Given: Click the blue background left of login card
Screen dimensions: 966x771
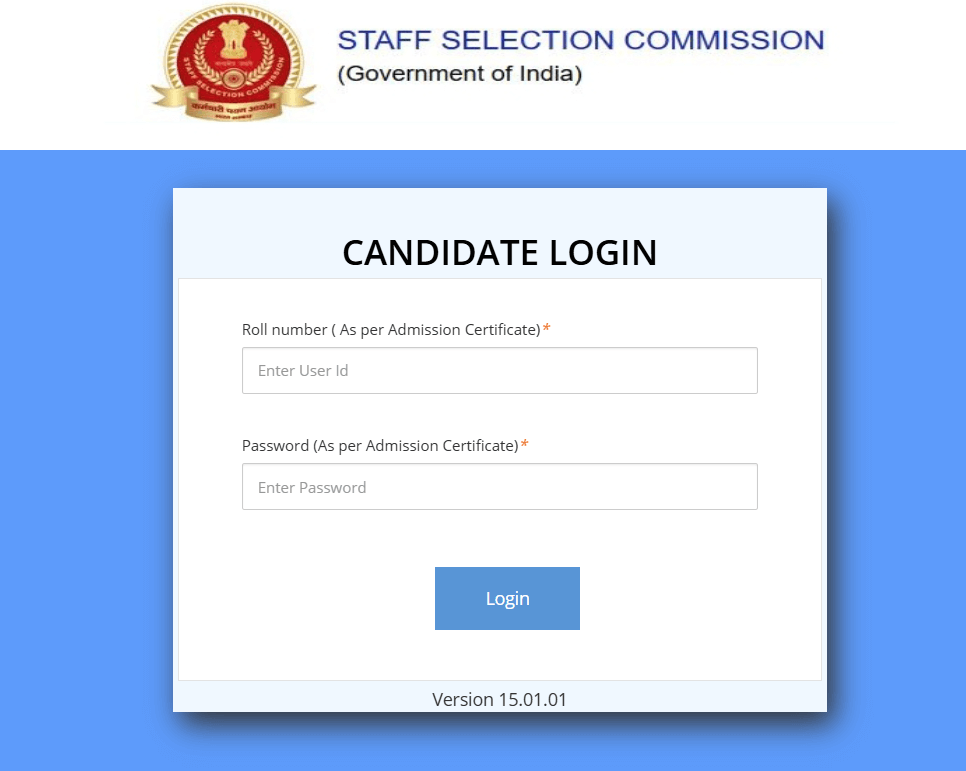Looking at the screenshot, I should pyautogui.click(x=85, y=450).
